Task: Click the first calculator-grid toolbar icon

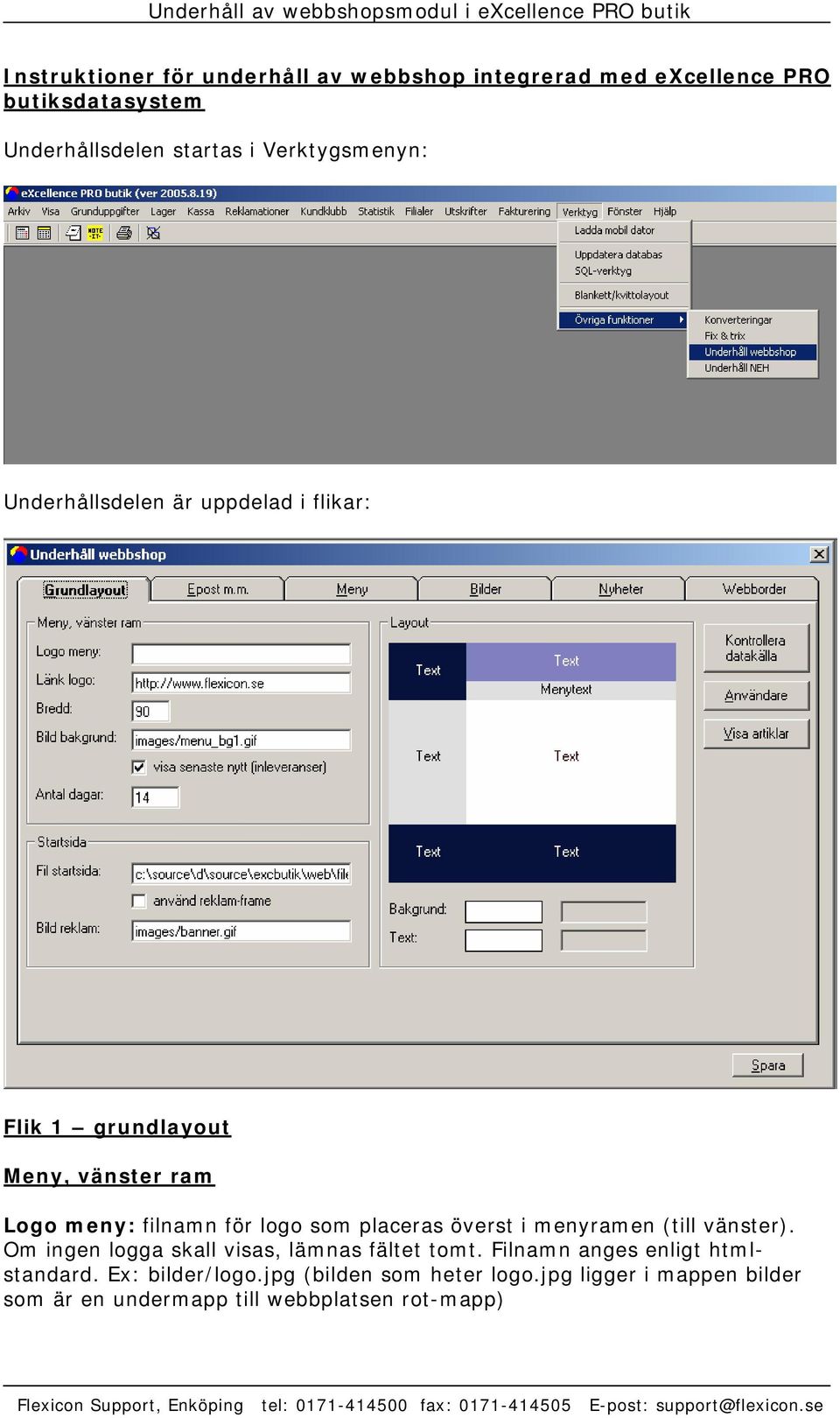Action: coord(23,233)
